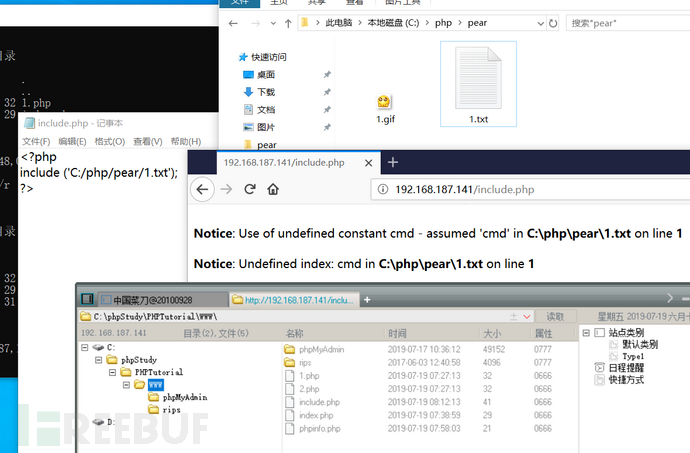Select index.php in Chopper file list
The width and height of the screenshot is (690, 453).
click(316, 415)
